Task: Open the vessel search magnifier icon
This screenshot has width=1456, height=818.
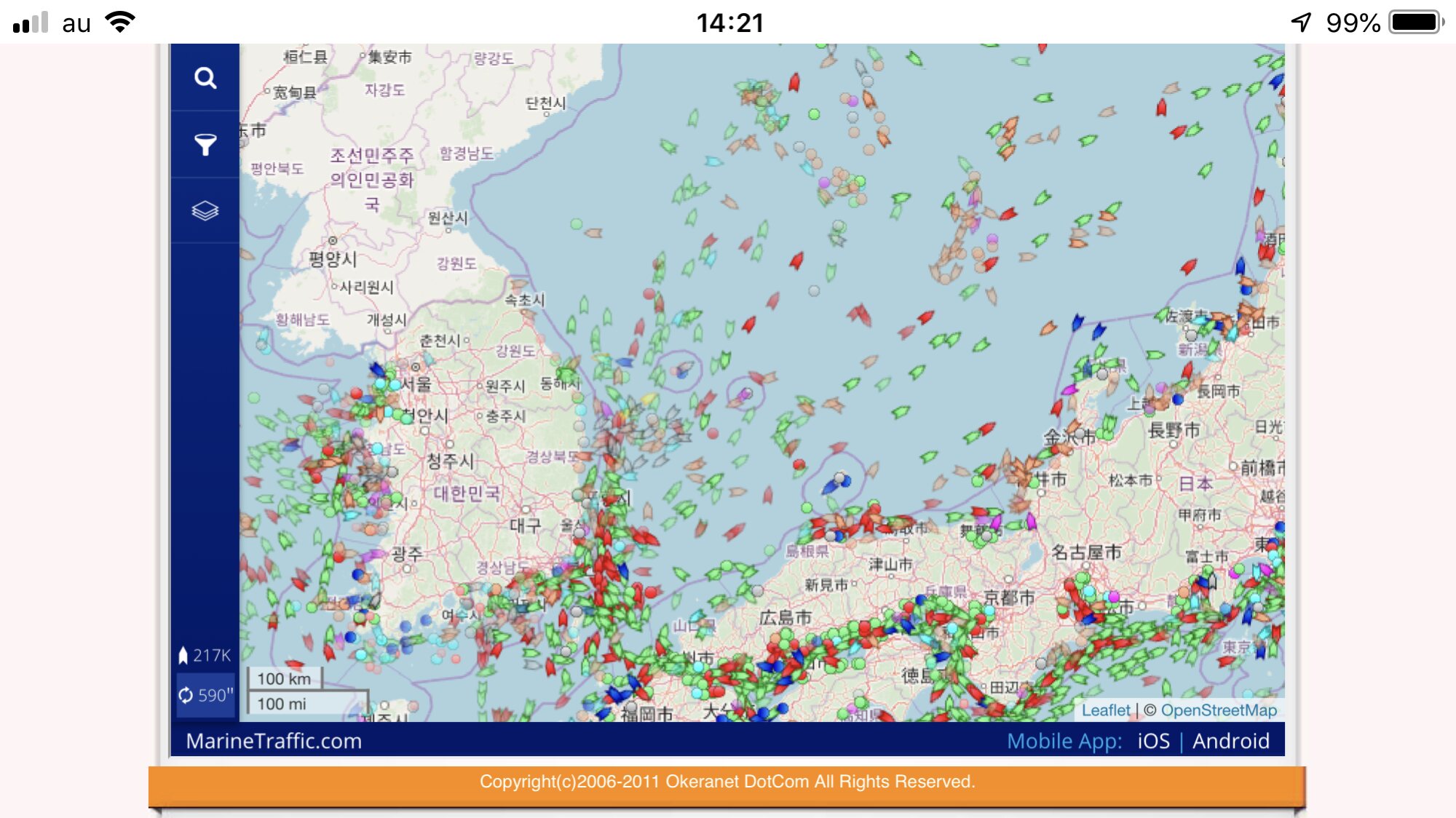Action: click(x=205, y=78)
